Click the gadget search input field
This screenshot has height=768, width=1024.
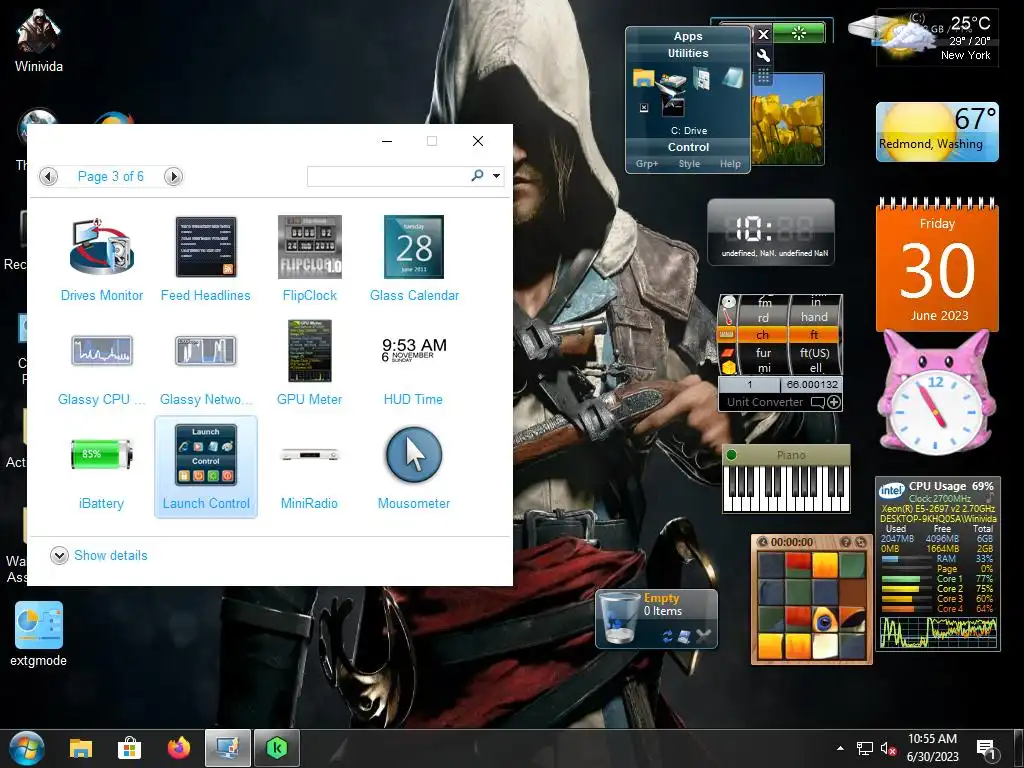tap(389, 176)
